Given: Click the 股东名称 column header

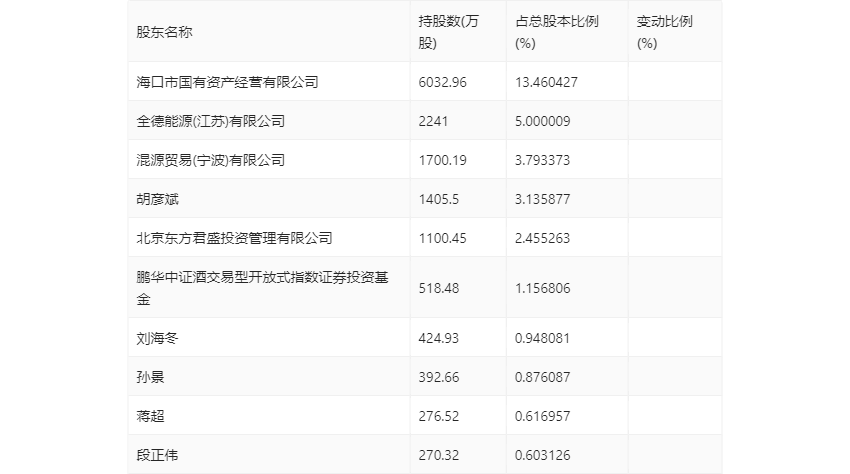Looking at the screenshot, I should click(x=164, y=32).
